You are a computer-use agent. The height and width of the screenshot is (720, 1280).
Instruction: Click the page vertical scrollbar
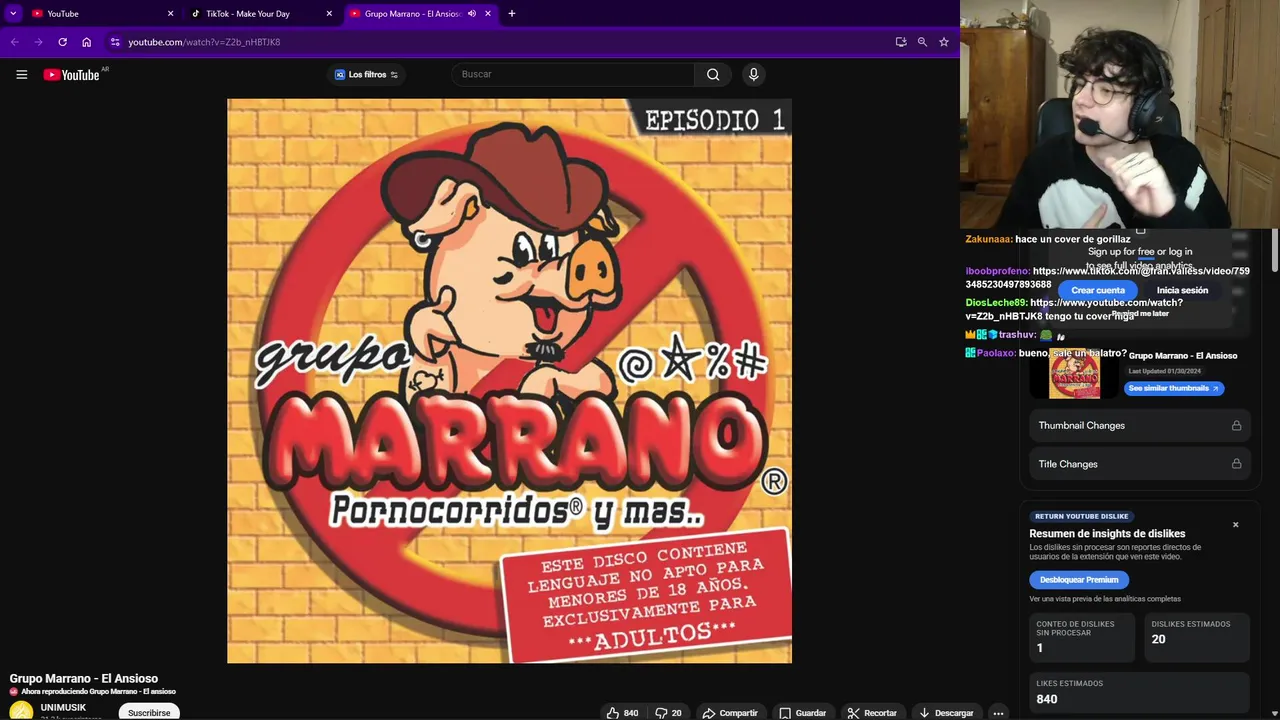tap(1274, 250)
